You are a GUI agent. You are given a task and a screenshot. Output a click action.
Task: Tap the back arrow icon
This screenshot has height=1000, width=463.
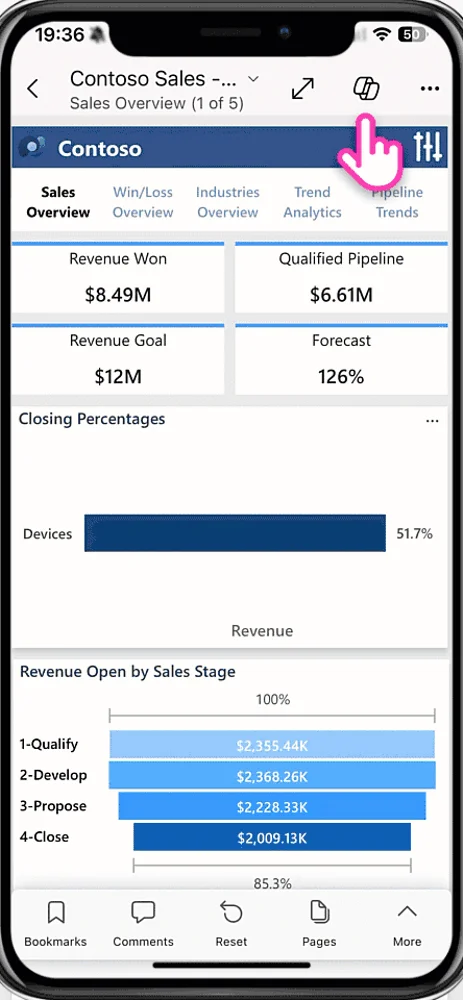33,89
